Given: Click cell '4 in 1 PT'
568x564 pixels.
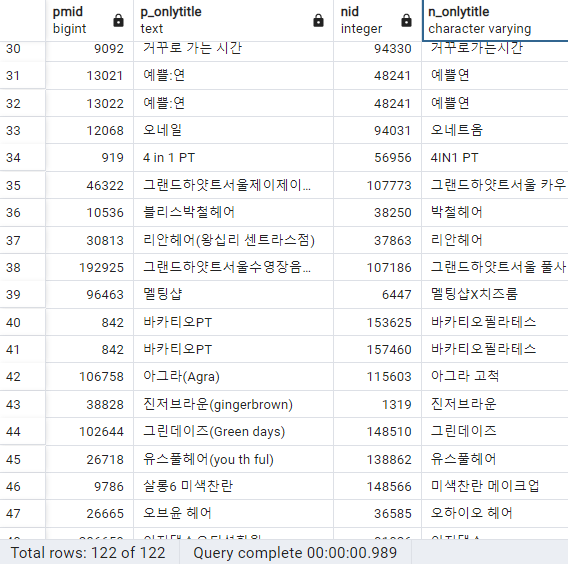Looking at the screenshot, I should tap(233, 158).
